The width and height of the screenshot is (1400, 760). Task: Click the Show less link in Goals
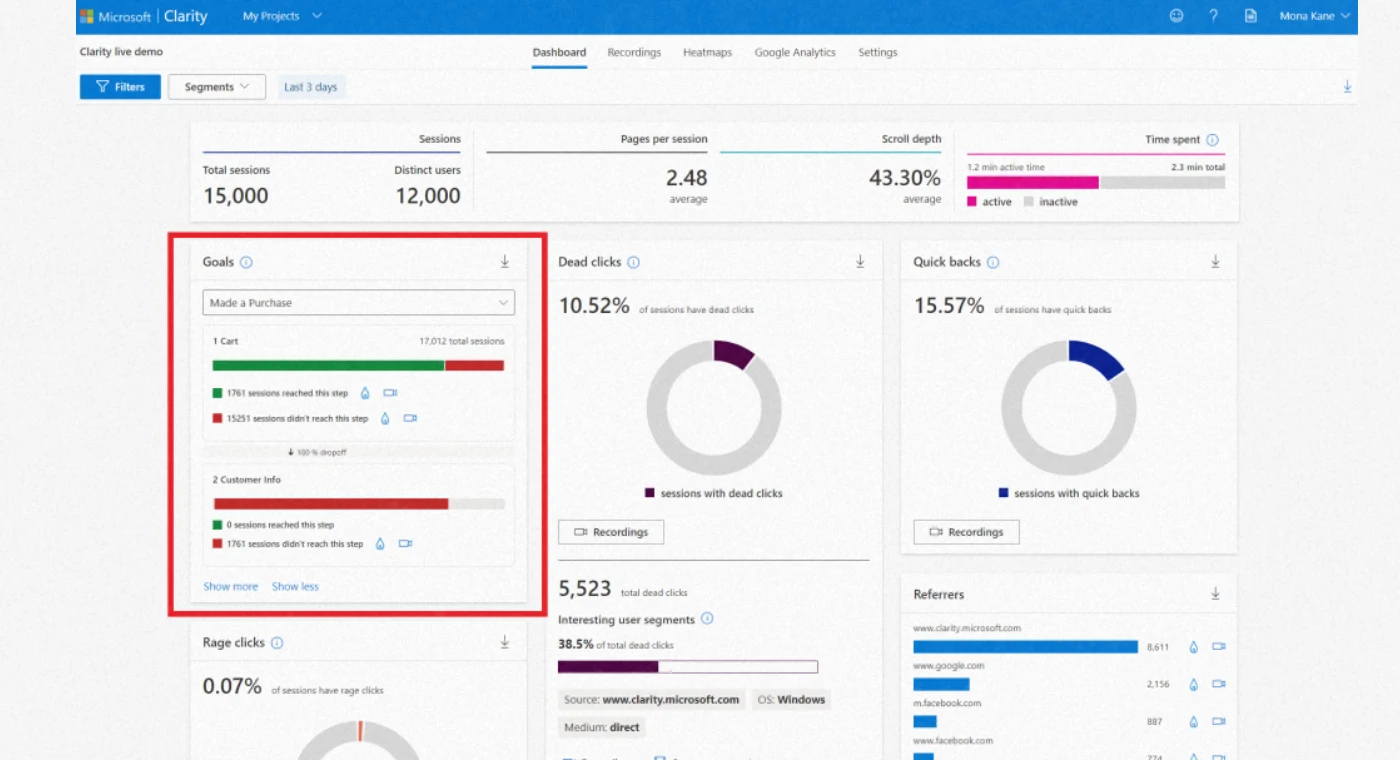(295, 587)
